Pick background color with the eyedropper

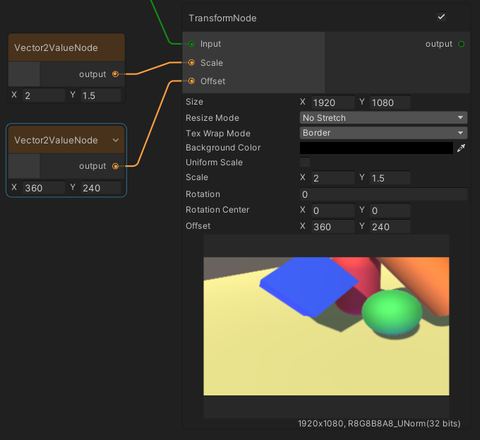461,148
